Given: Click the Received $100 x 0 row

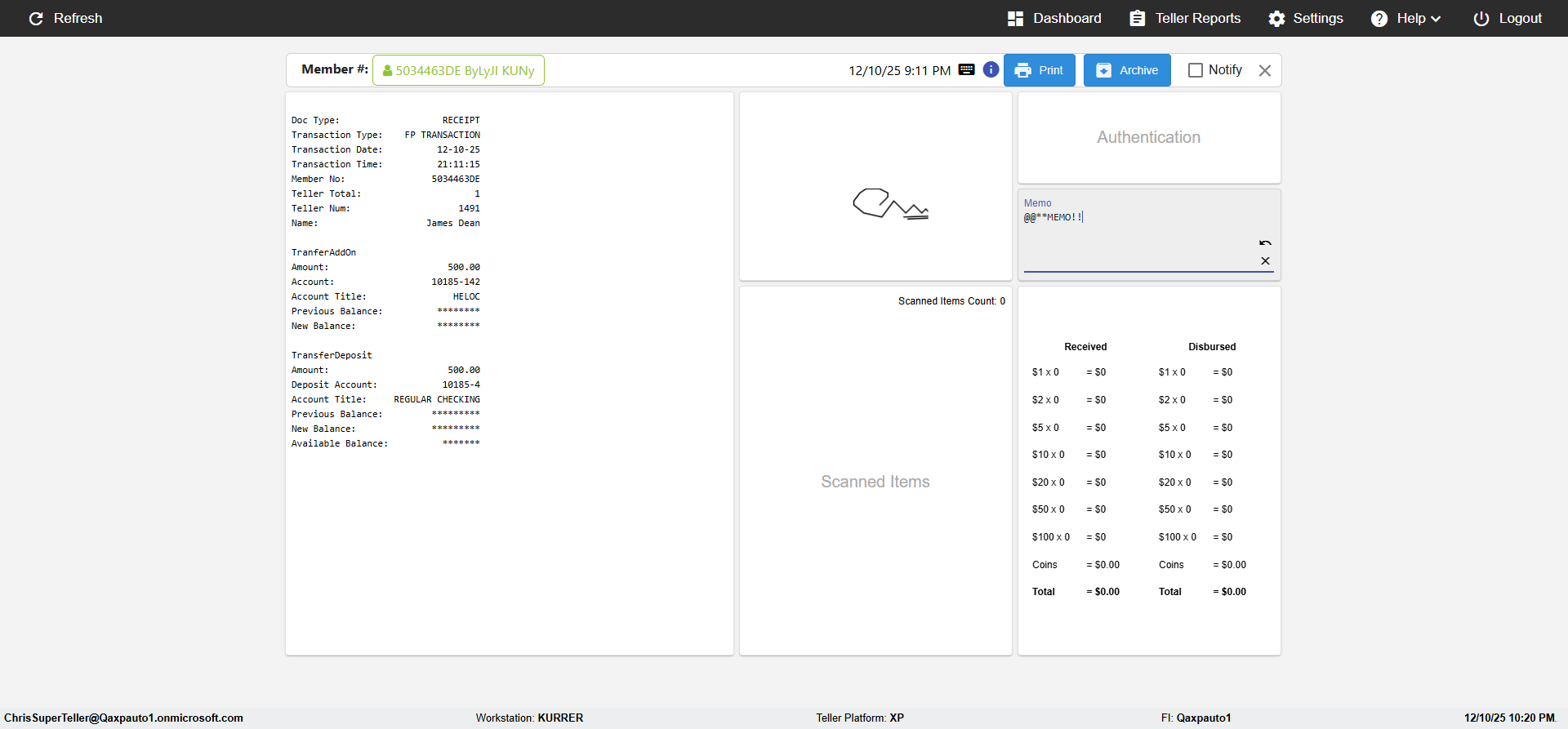Looking at the screenshot, I should point(1069,537).
